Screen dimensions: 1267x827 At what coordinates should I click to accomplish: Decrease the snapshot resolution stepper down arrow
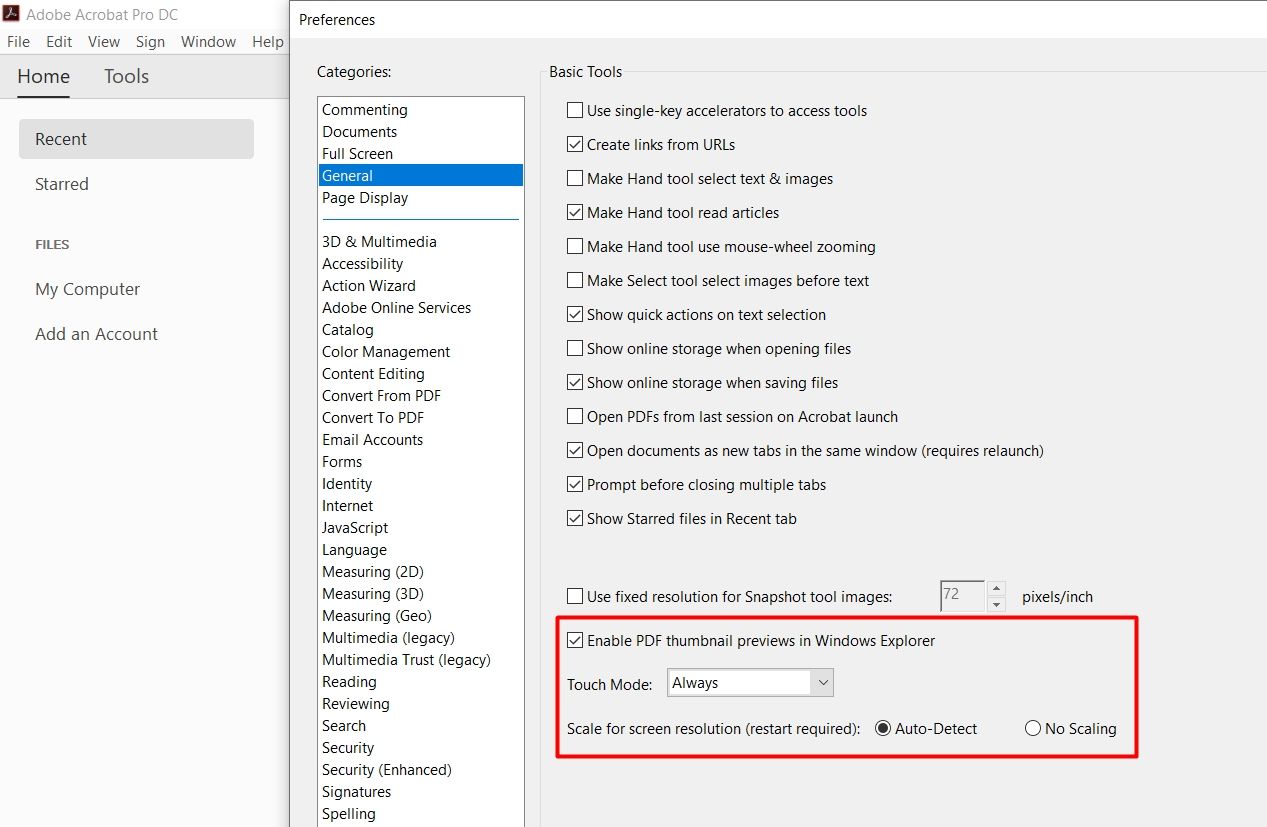click(996, 604)
